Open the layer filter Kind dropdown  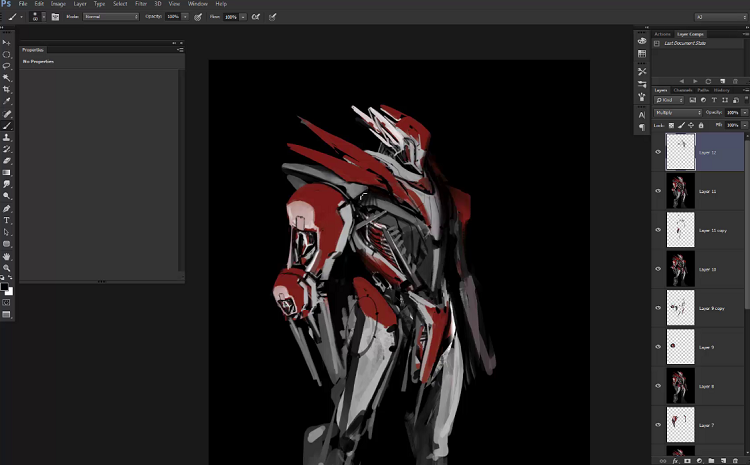click(670, 100)
